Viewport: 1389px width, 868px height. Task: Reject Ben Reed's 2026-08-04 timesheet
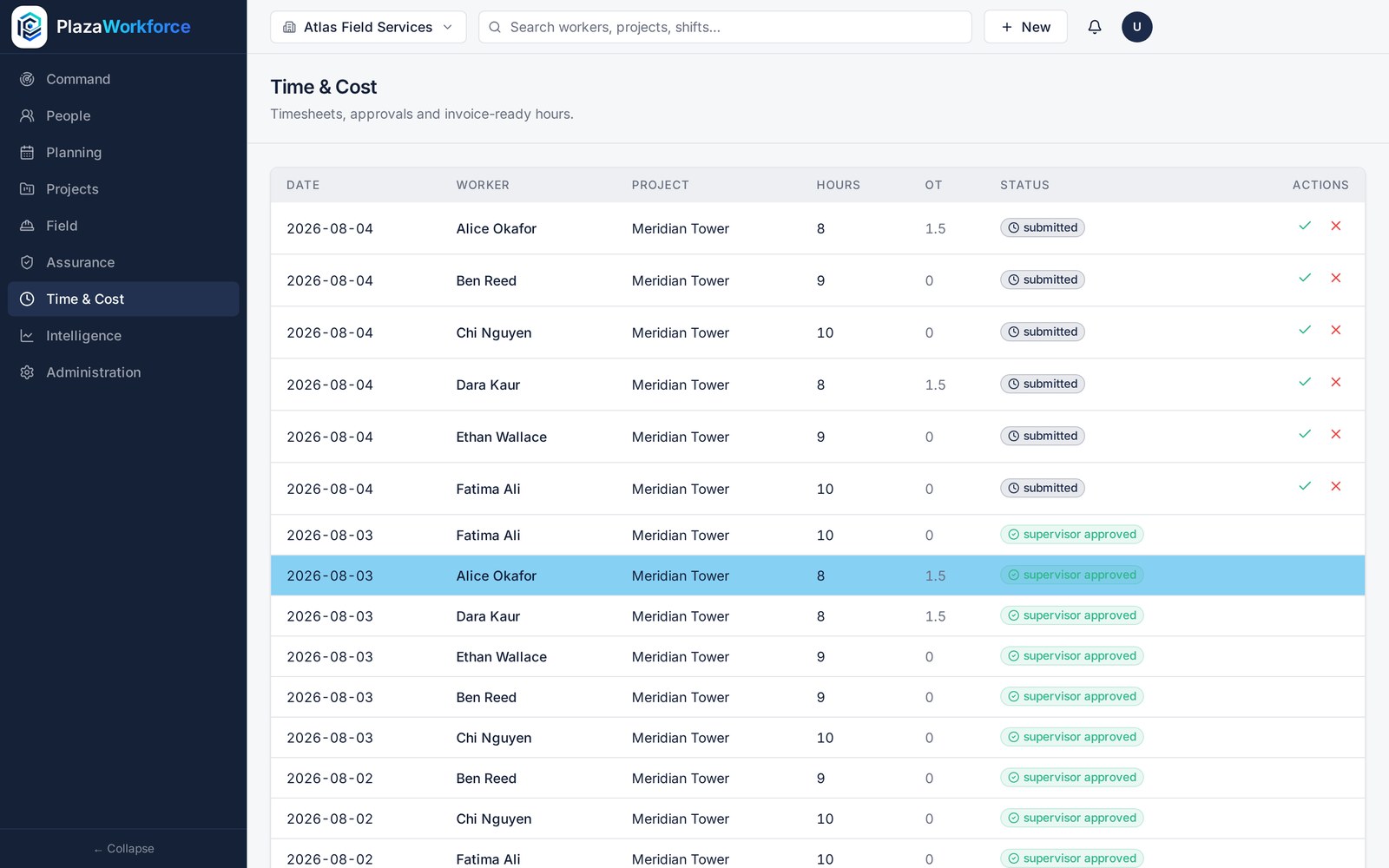(1336, 278)
